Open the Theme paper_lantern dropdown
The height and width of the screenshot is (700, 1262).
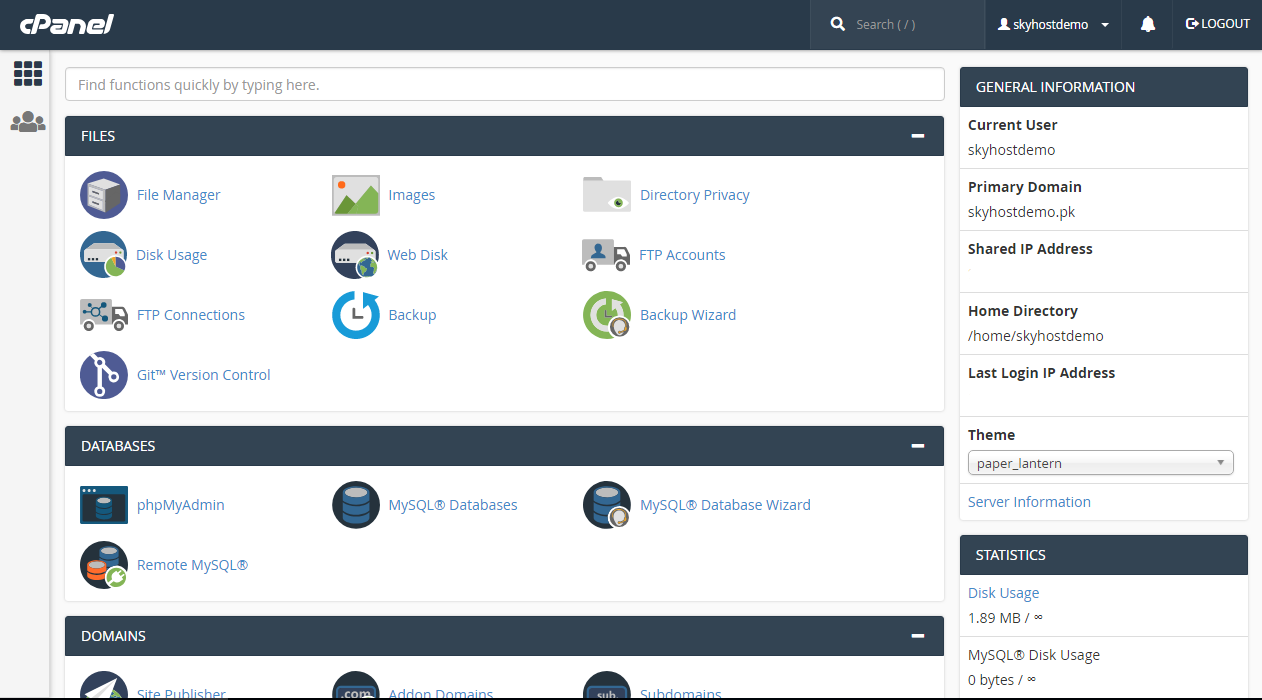1101,463
